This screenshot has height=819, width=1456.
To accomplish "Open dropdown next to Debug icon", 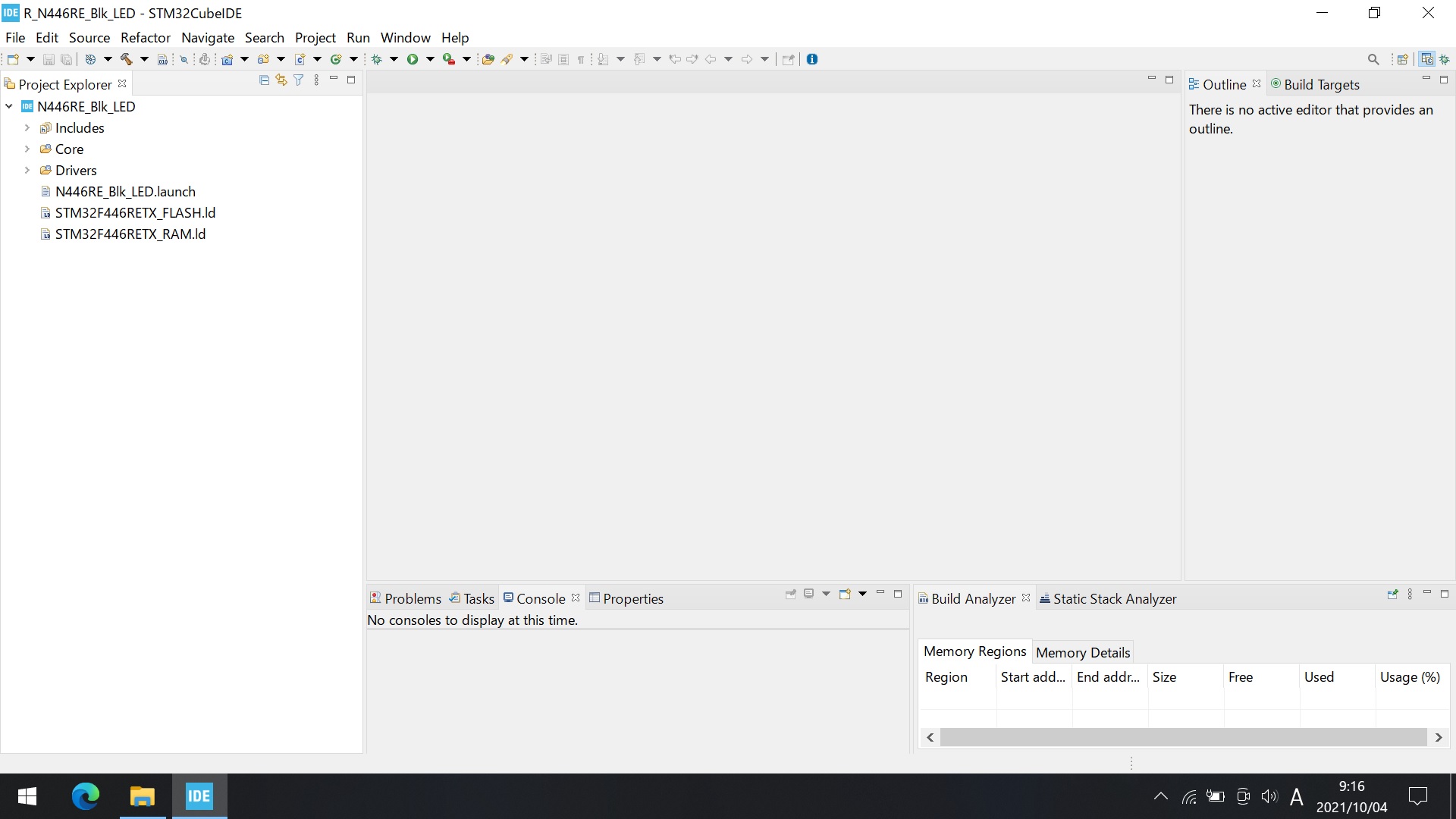I will click(x=394, y=59).
